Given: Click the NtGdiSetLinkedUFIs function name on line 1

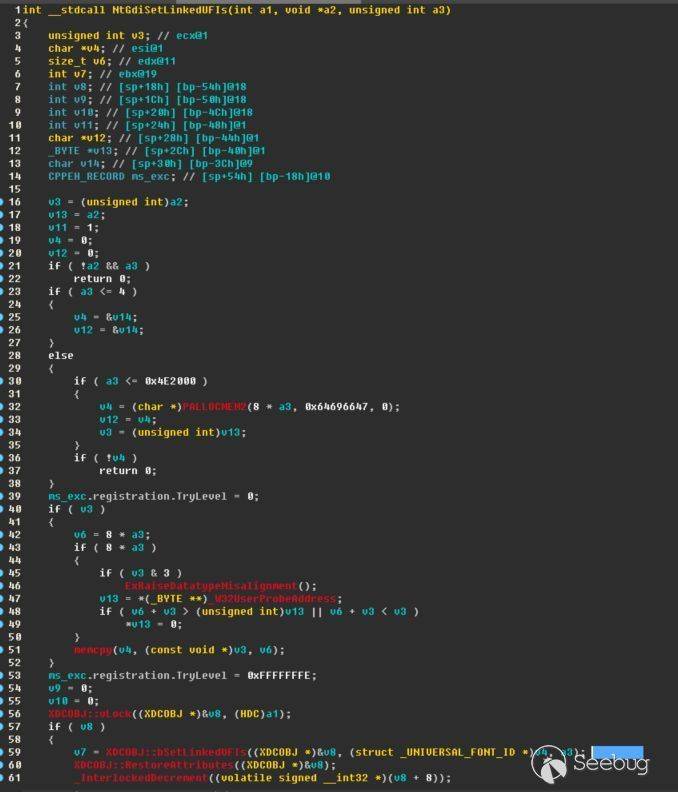Looking at the screenshot, I should click(169, 10).
